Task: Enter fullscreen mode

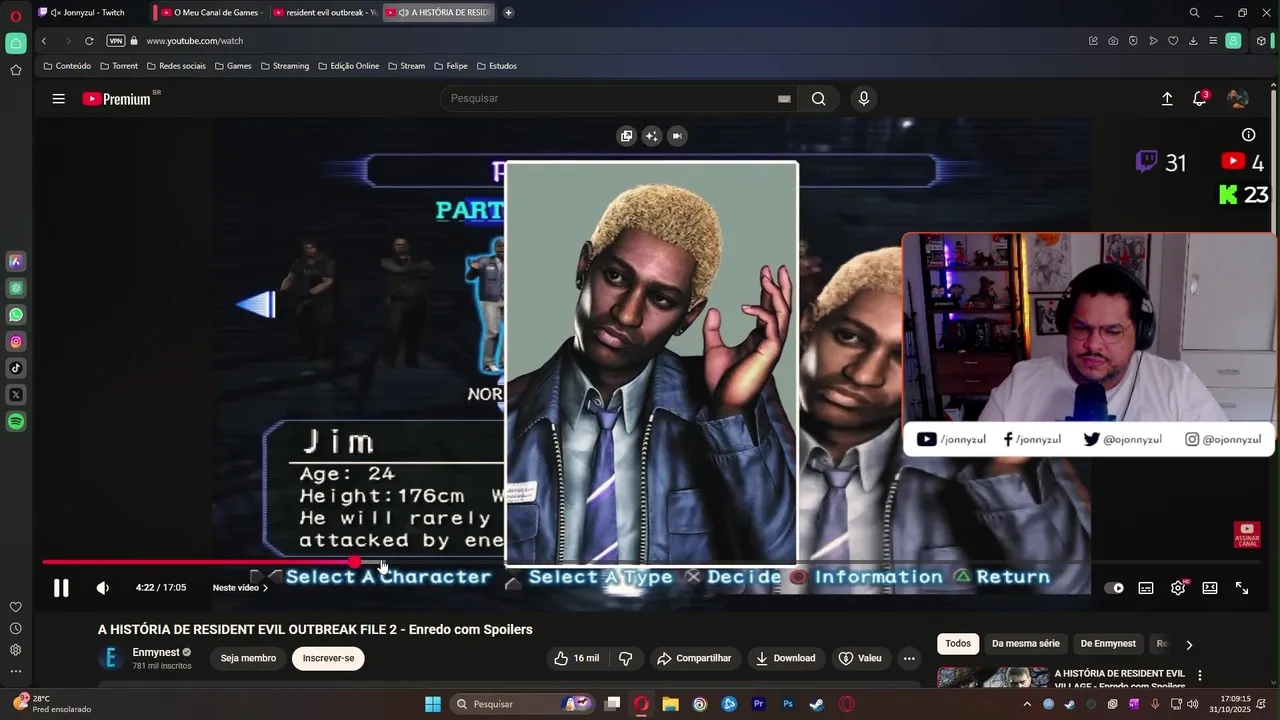Action: click(x=1242, y=588)
